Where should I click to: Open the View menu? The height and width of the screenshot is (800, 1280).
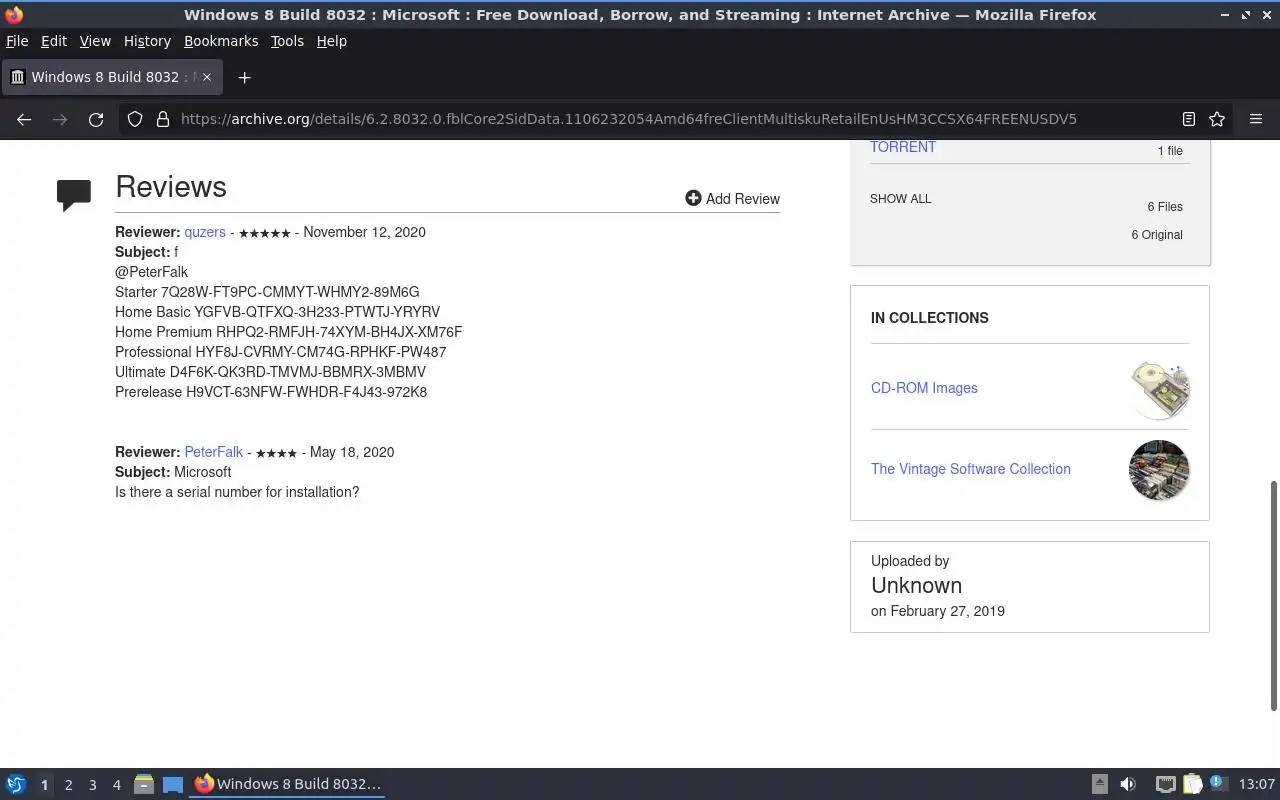pos(95,41)
